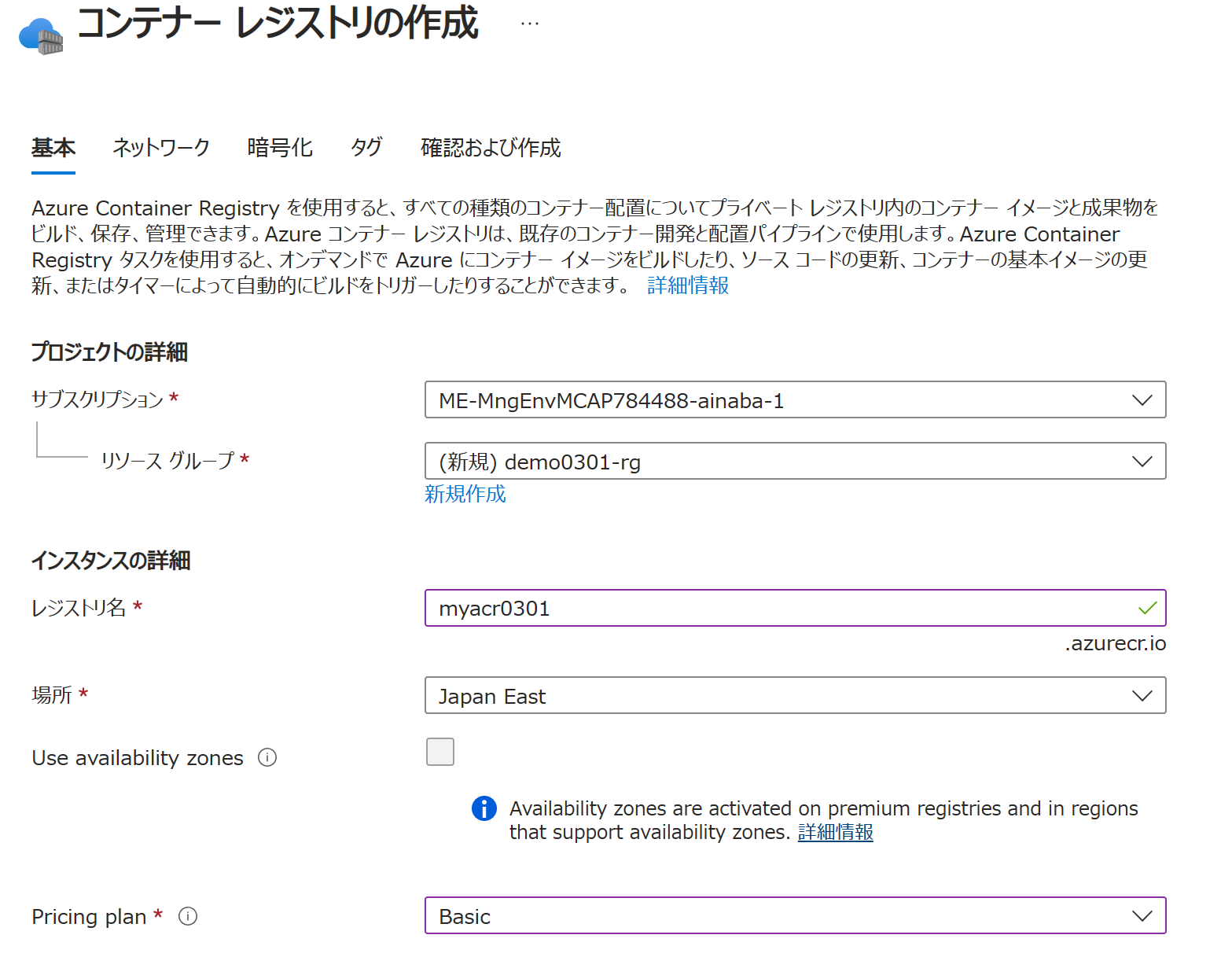
Task: Click info icon next to Pricing plan
Action: [188, 916]
